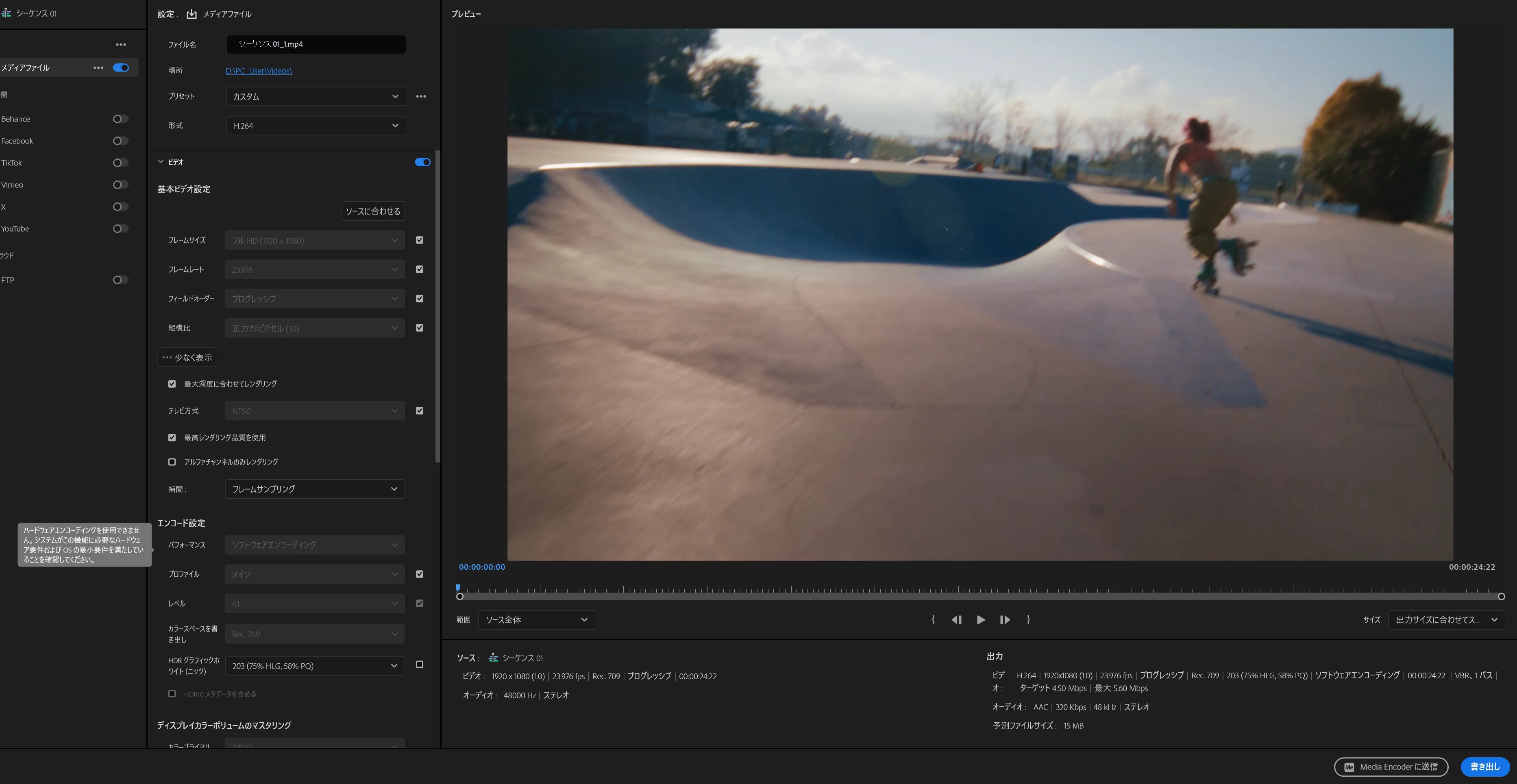Set out point with right brace icon
1517x784 pixels.
[1028, 620]
